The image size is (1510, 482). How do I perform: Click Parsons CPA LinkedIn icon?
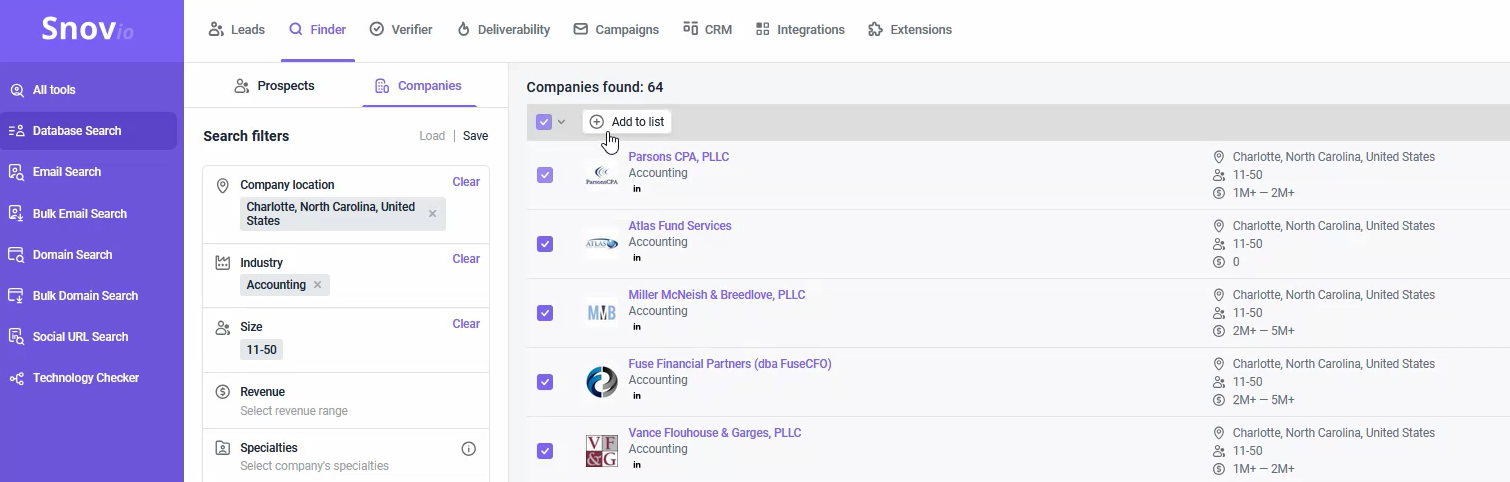tap(636, 189)
